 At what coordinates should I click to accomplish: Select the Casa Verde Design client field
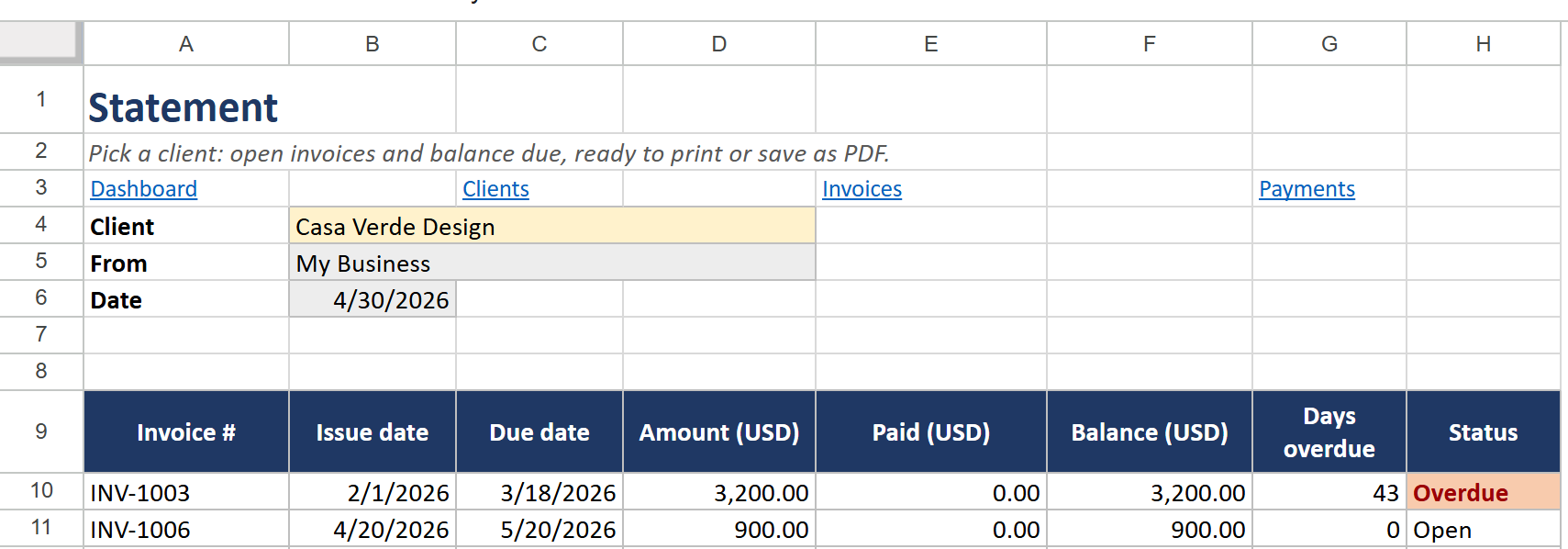tap(552, 226)
